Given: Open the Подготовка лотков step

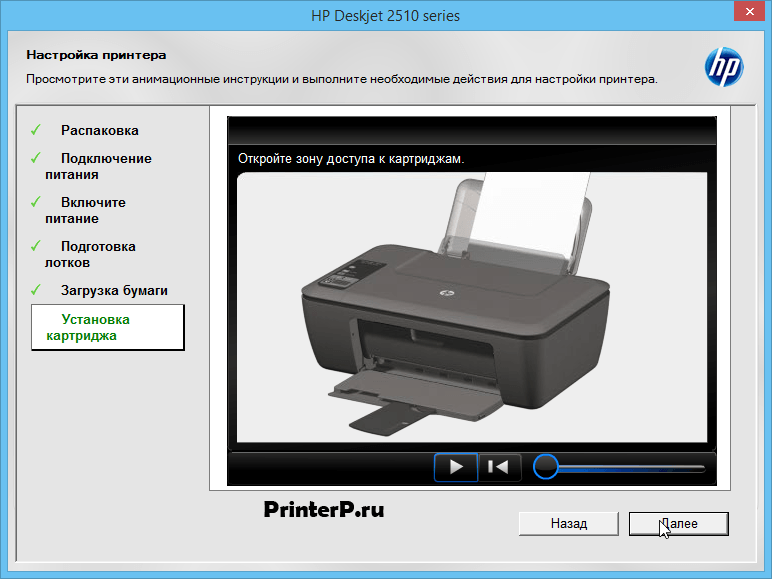Looking at the screenshot, I should click(90, 254).
